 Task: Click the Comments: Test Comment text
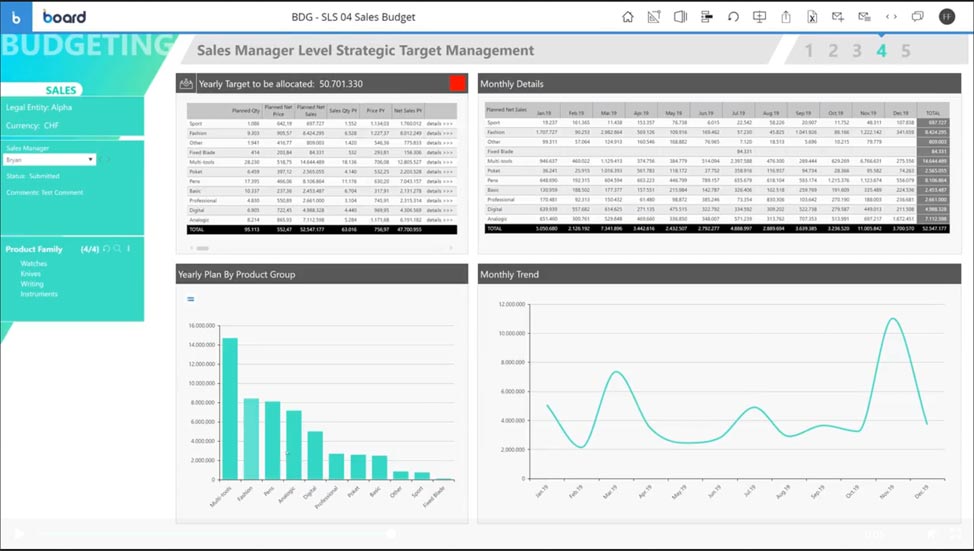click(45, 193)
